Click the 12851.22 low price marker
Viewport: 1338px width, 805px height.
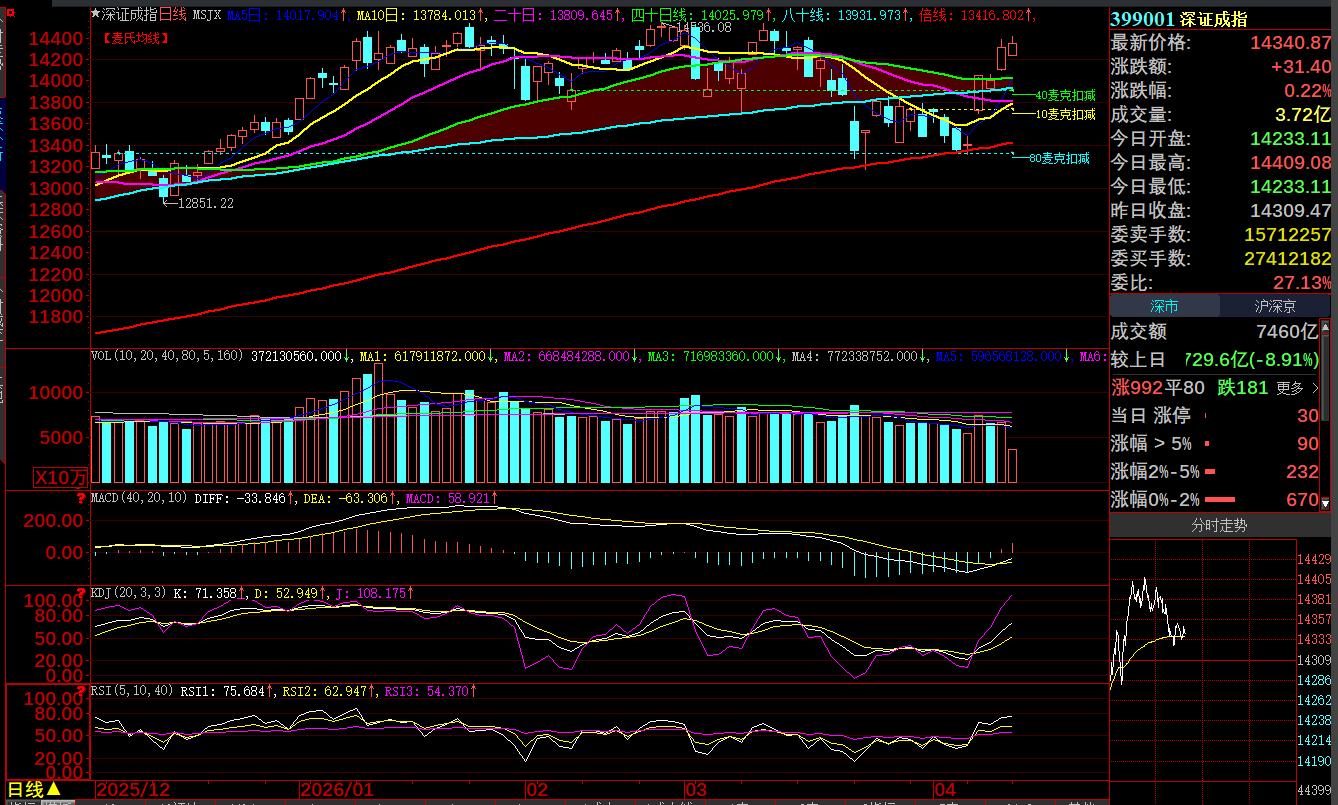(205, 203)
